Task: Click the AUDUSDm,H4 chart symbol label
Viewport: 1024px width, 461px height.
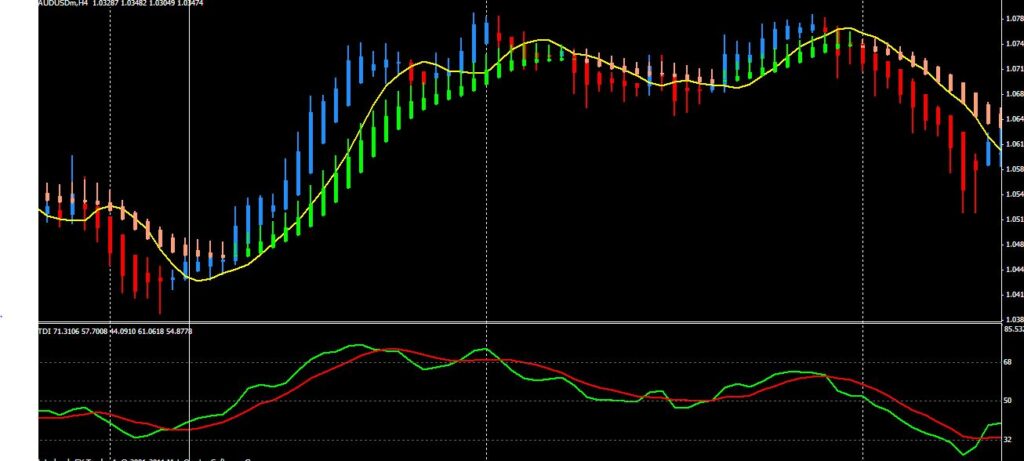Action: pos(63,3)
